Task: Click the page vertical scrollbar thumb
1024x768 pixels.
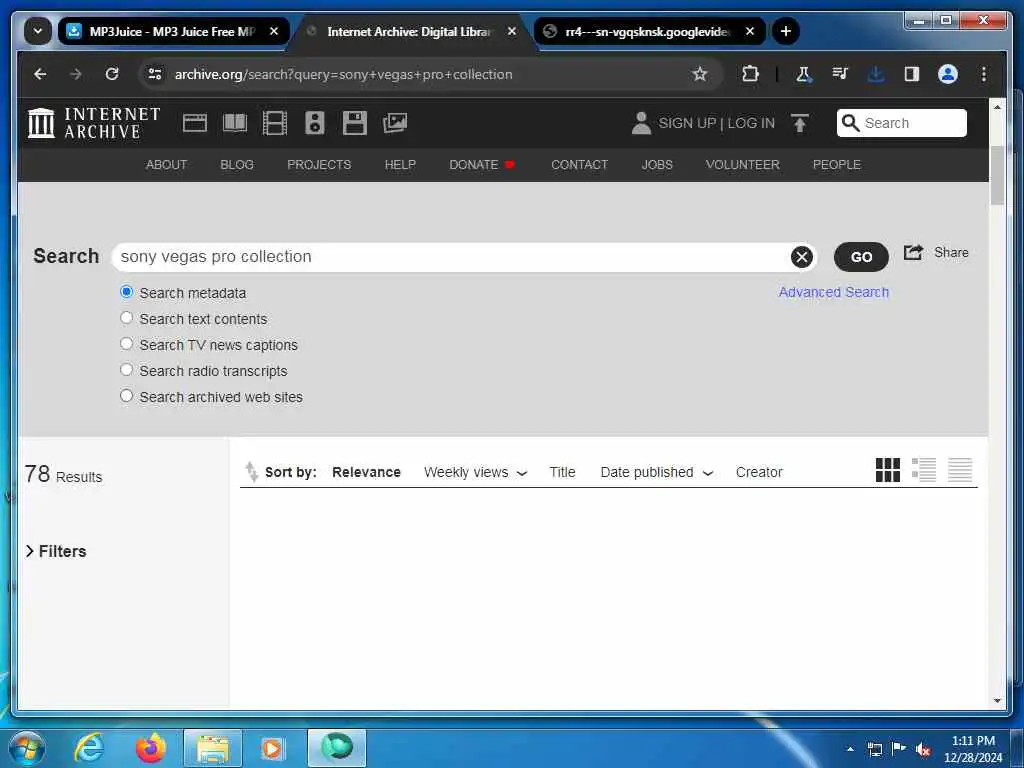Action: [997, 176]
